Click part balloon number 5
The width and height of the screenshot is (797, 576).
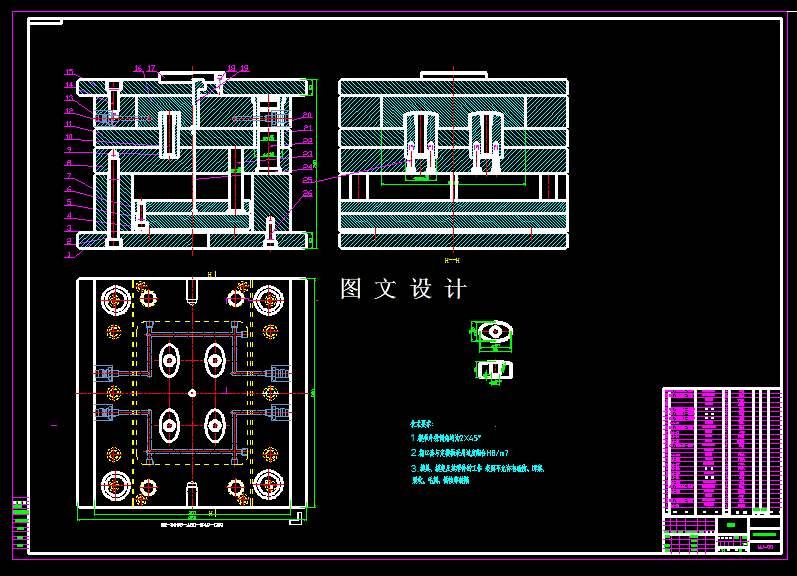(x=69, y=202)
